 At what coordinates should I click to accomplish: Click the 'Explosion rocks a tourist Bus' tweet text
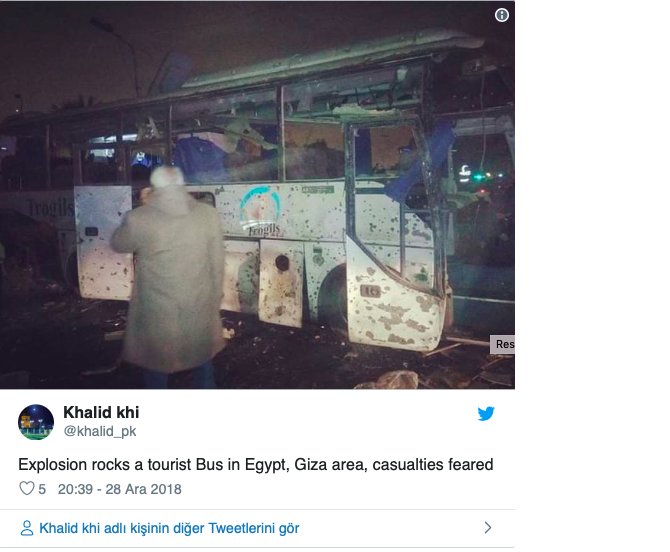[x=256, y=464]
